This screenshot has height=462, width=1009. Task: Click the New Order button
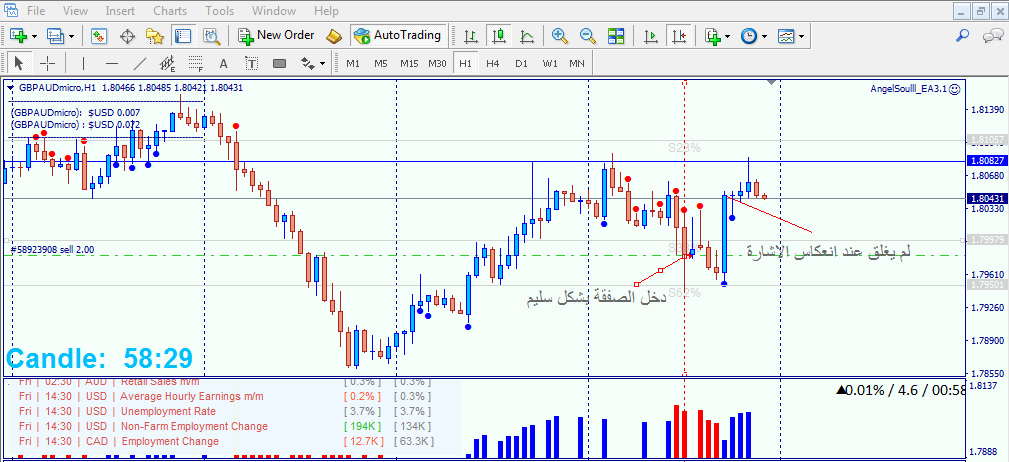point(276,36)
